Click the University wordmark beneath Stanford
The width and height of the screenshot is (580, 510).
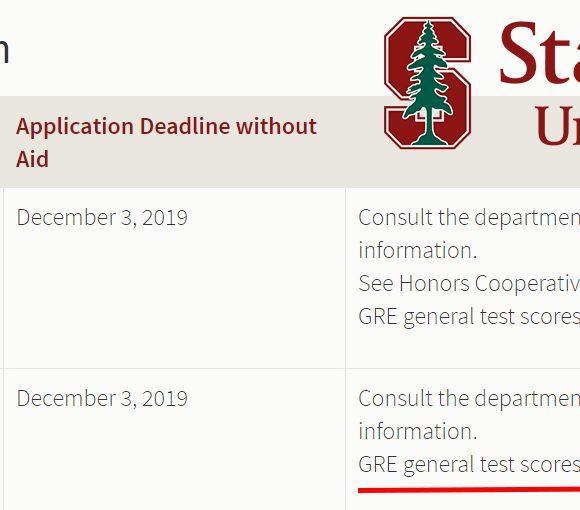tap(557, 126)
